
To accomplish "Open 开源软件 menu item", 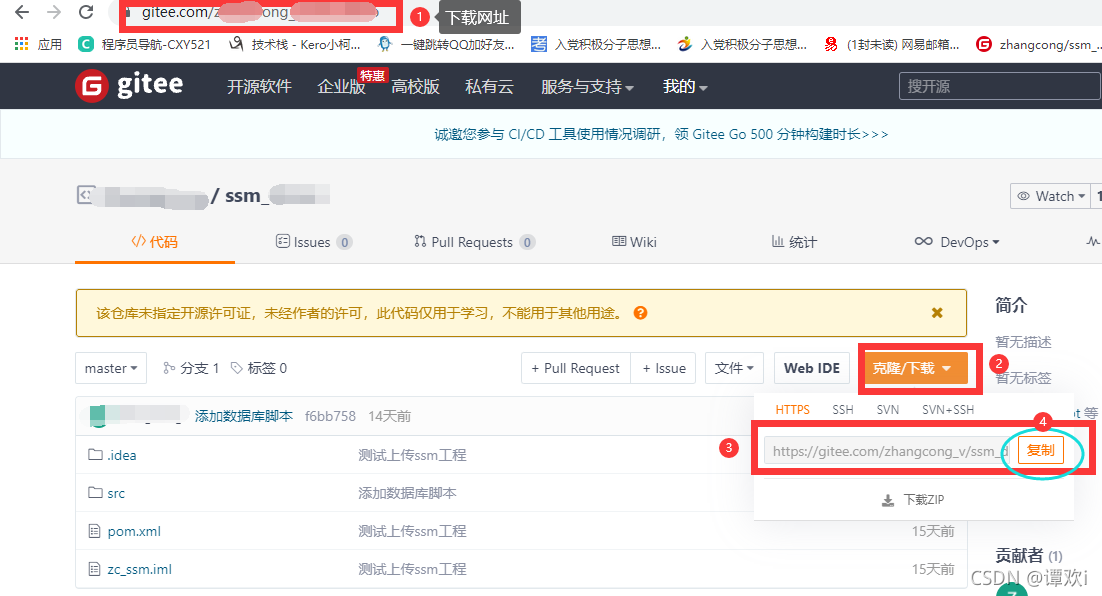I will [259, 86].
